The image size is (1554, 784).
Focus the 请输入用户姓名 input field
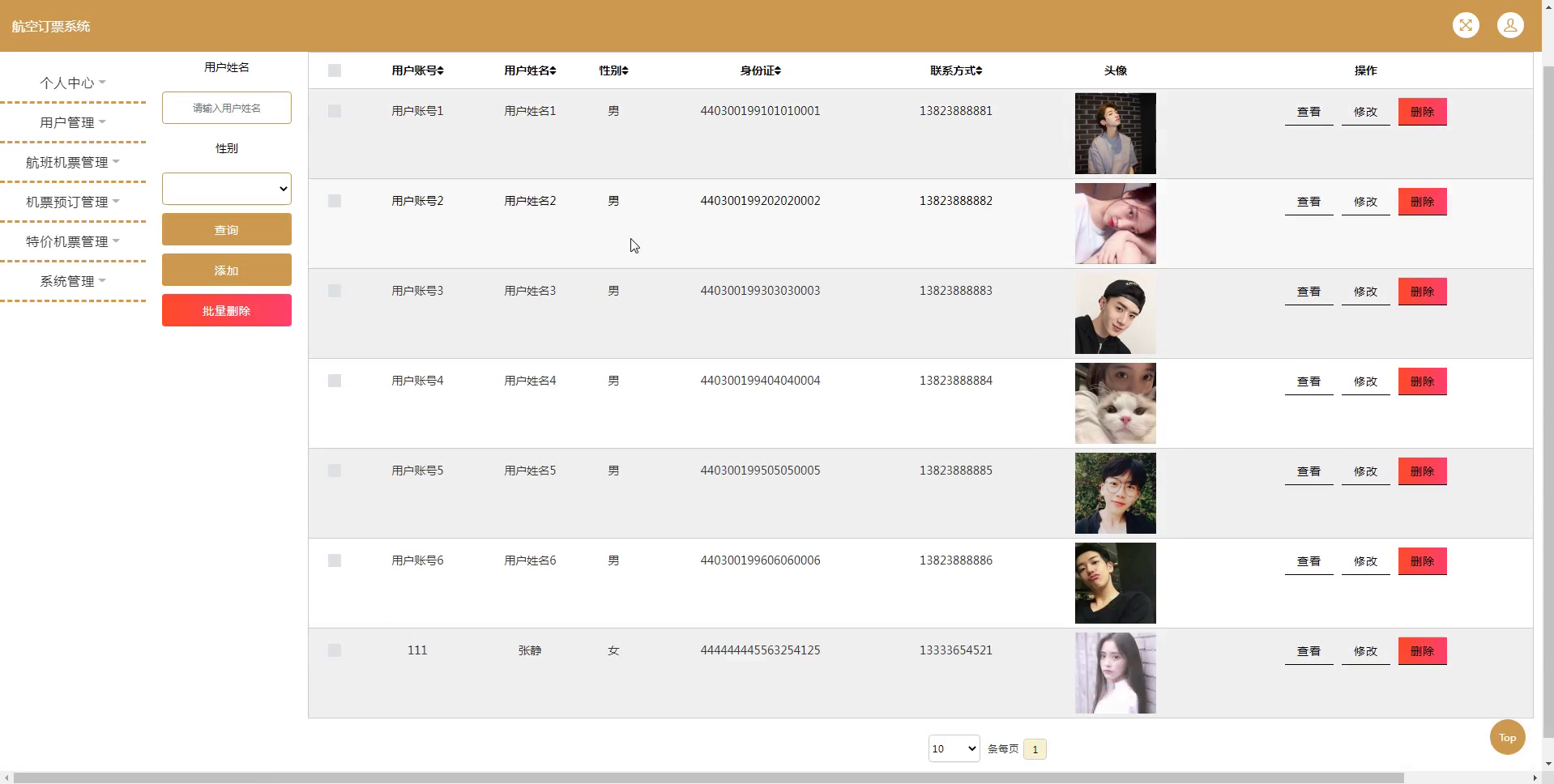pos(227,108)
